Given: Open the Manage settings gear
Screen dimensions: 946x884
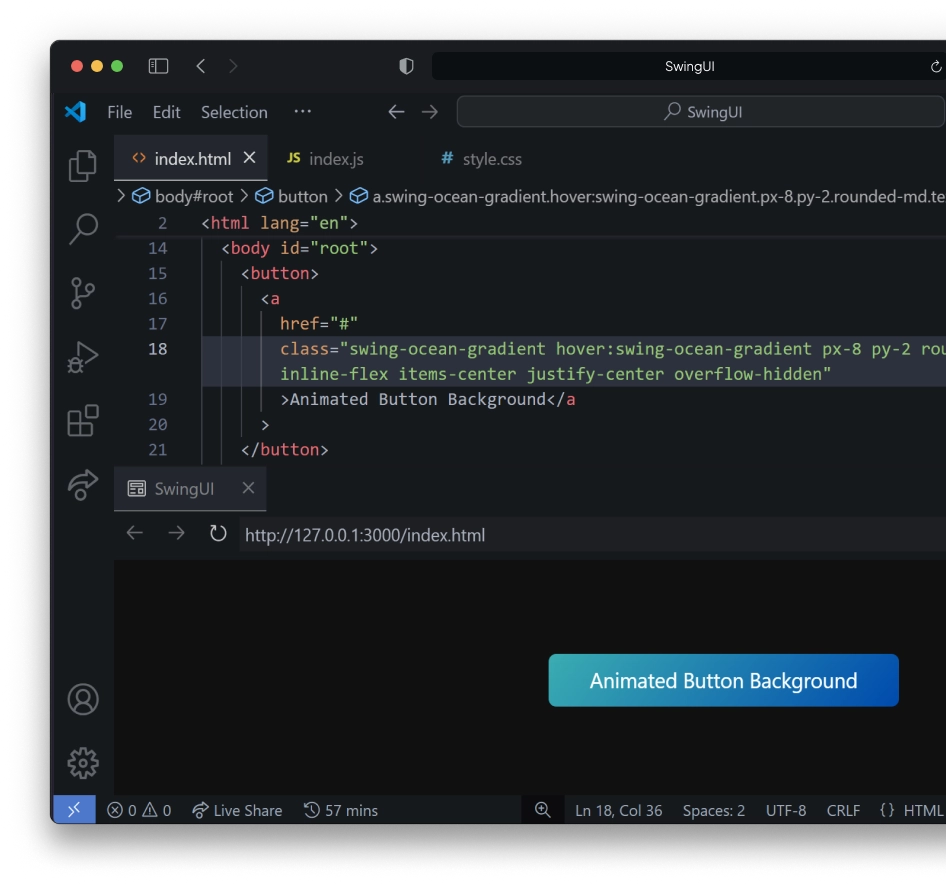Looking at the screenshot, I should coord(83,763).
